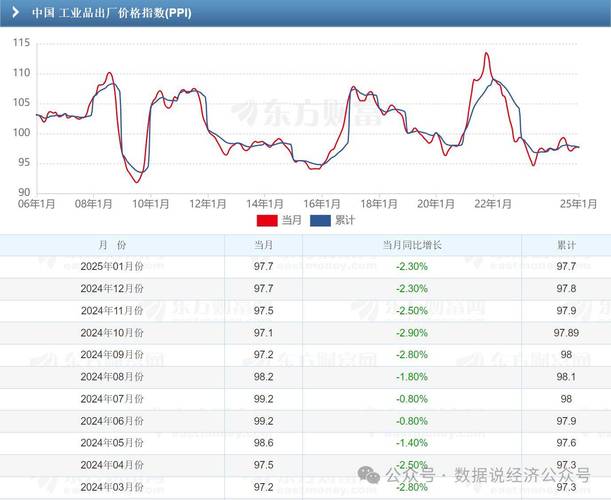This screenshot has height=500, width=611.
Task: Click the -2.90% growth value
Action: [x=412, y=333]
